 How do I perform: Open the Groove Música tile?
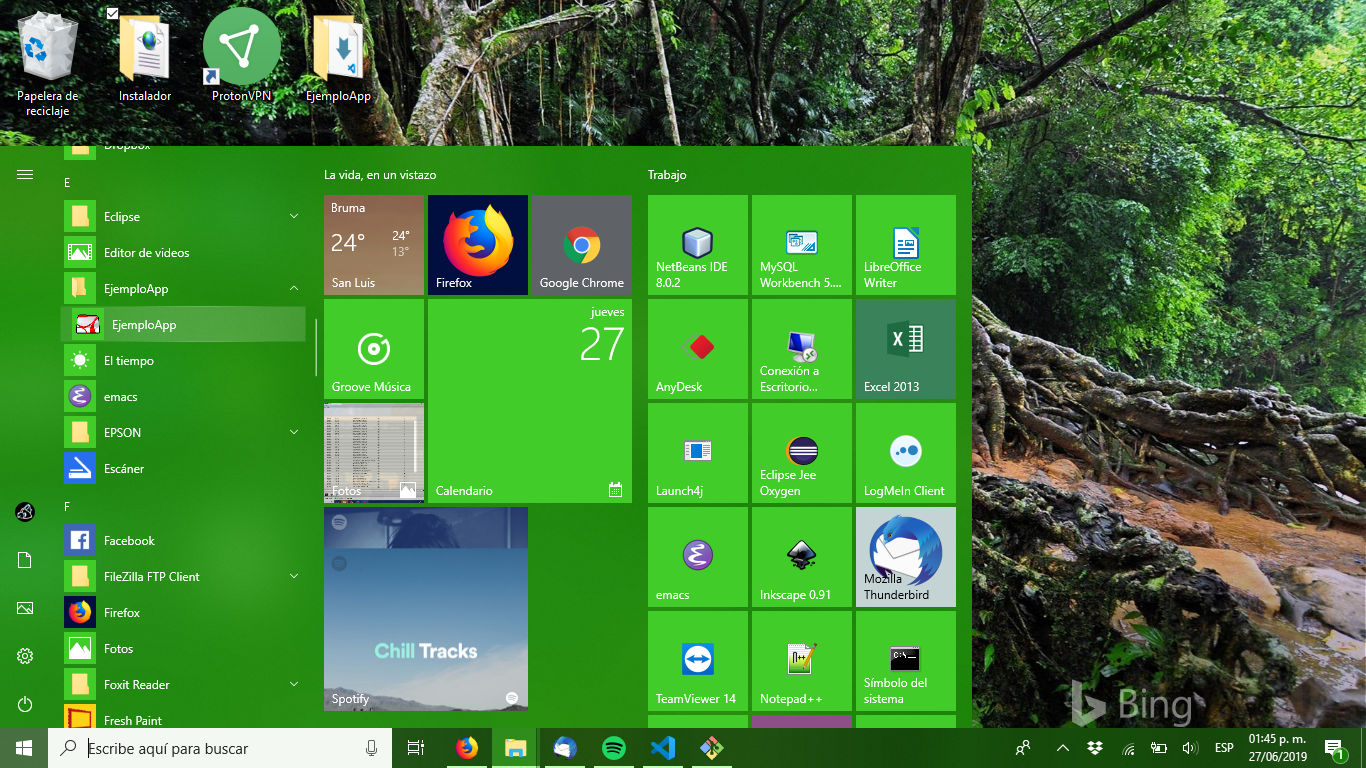click(374, 349)
